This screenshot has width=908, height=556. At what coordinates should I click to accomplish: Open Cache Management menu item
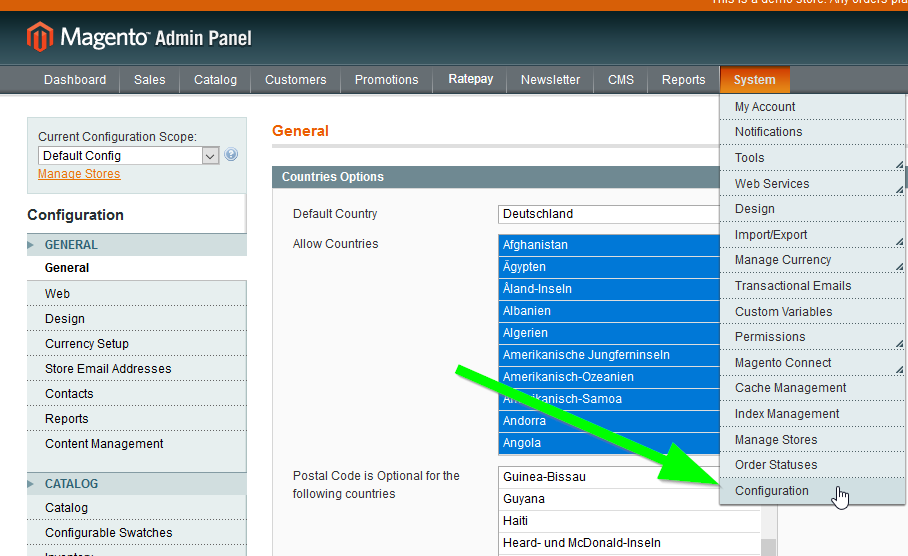(x=790, y=388)
